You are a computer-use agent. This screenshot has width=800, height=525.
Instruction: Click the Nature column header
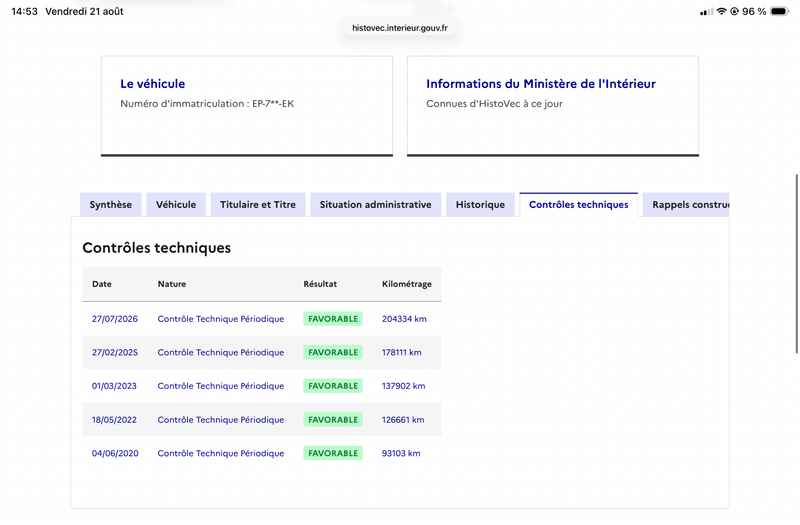[x=171, y=284]
